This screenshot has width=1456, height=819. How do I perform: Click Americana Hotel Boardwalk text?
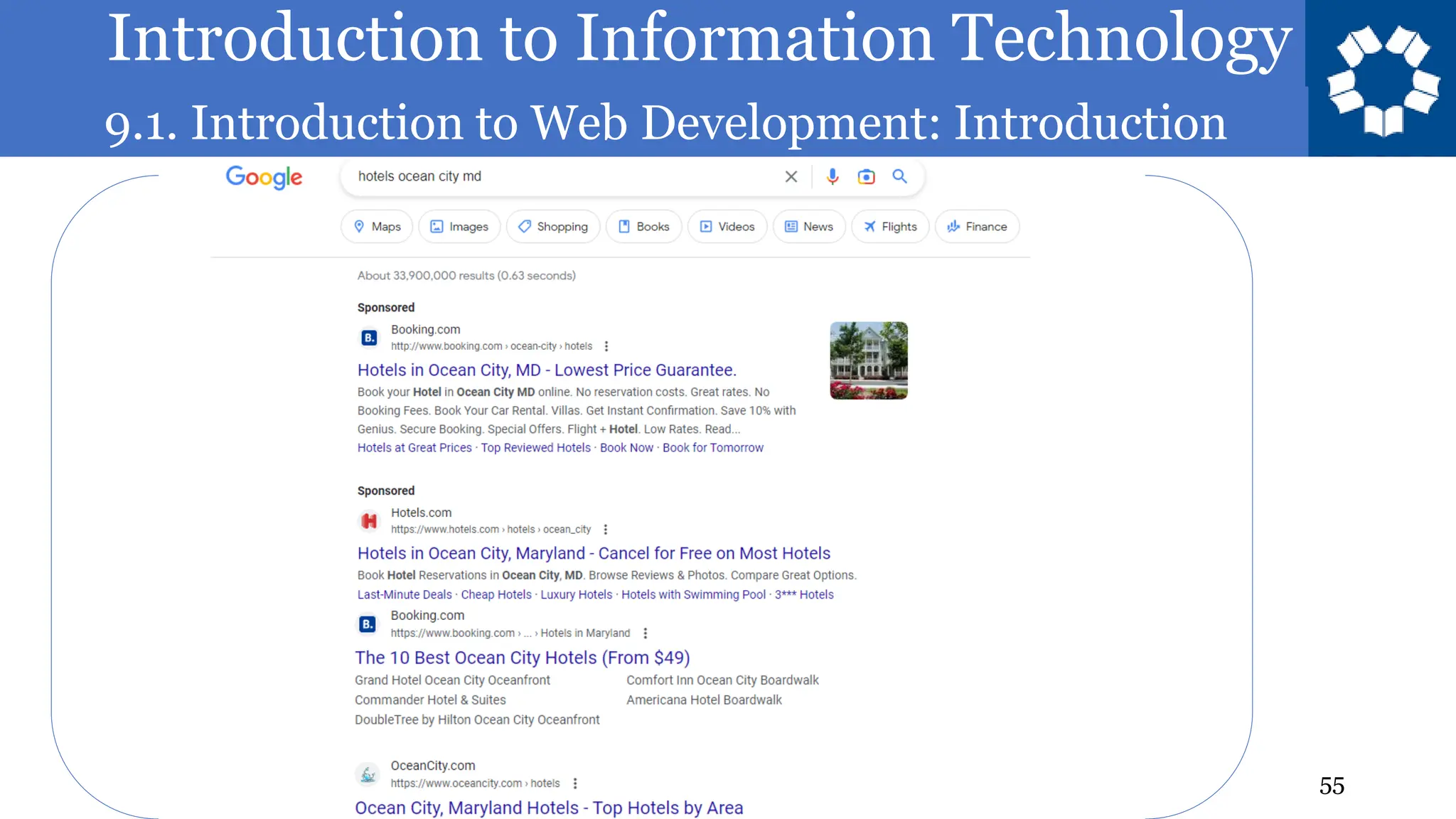704,700
